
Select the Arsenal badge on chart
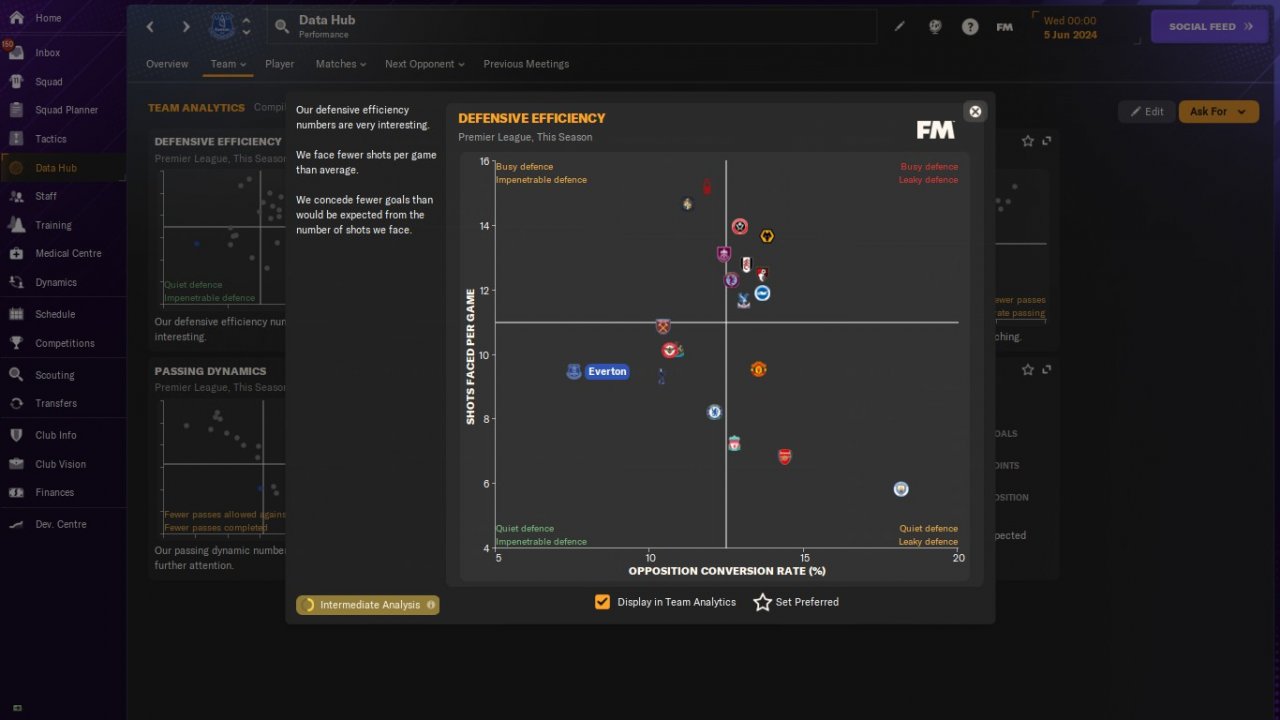785,456
